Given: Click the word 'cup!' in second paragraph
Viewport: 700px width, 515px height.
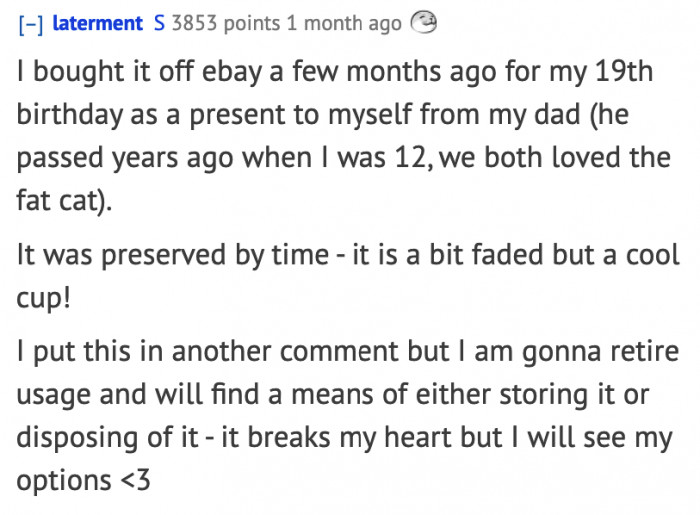Looking at the screenshot, I should tap(40, 299).
